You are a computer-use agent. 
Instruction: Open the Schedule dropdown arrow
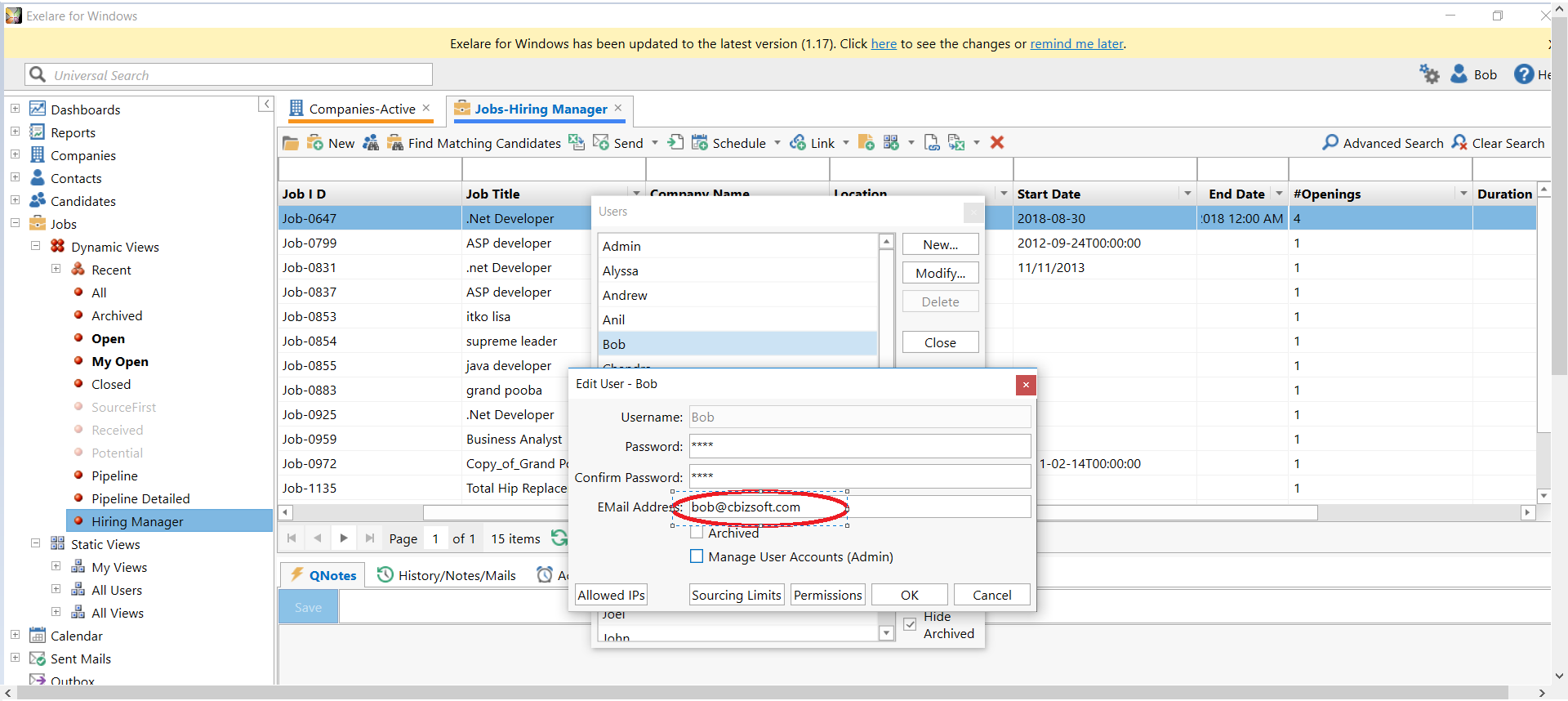click(777, 143)
